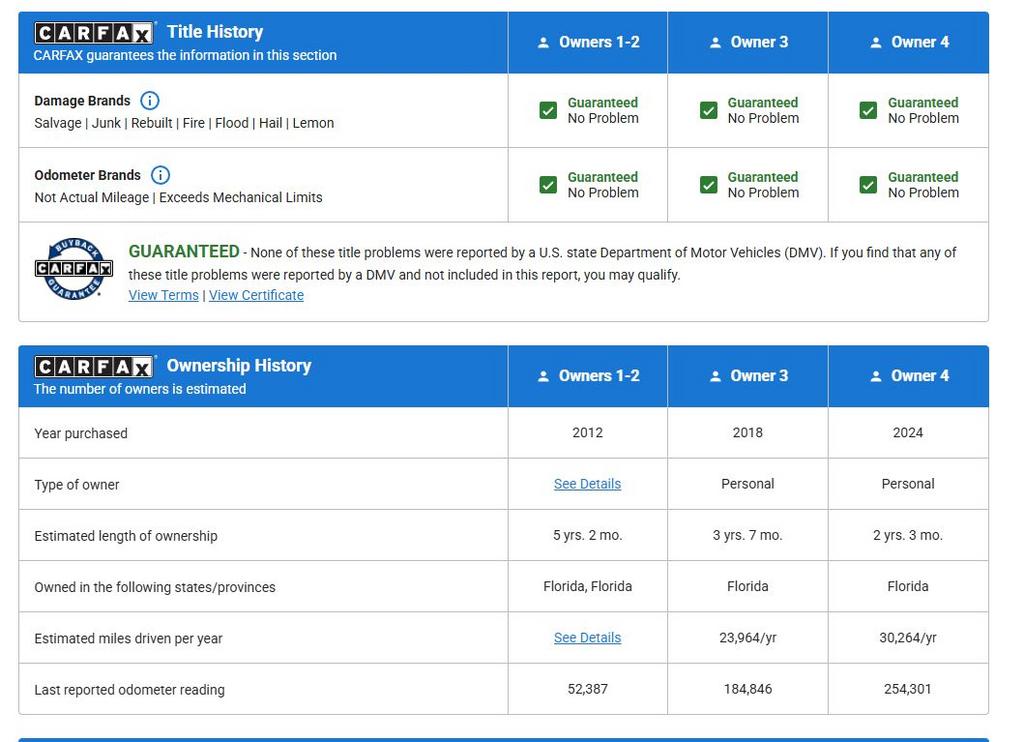Click the Odometer Brands info icon

pyautogui.click(x=160, y=175)
